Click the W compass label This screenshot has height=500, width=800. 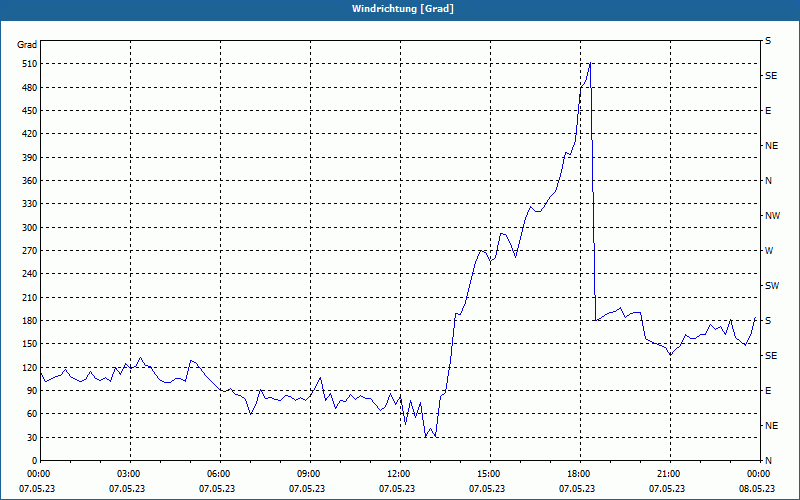click(x=769, y=251)
